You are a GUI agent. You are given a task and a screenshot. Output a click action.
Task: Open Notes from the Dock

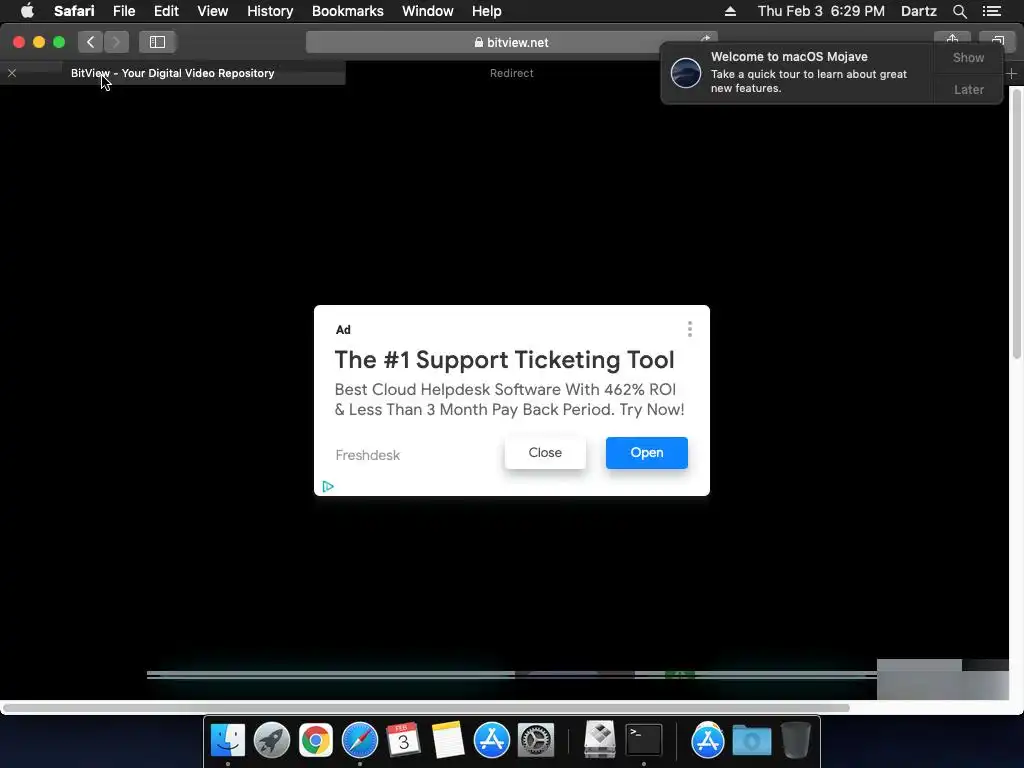pyautogui.click(x=447, y=740)
